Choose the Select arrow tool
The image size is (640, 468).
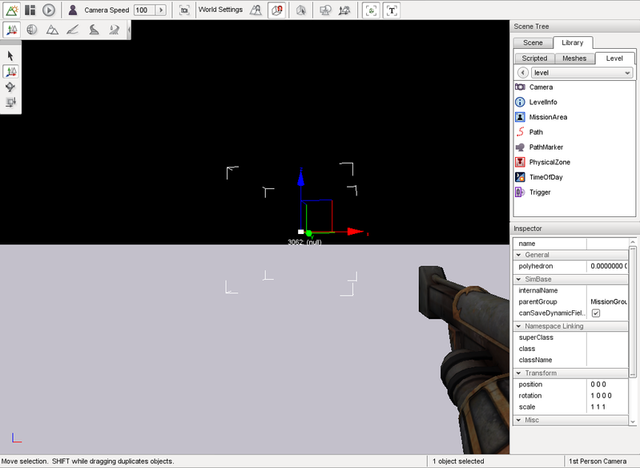pyautogui.click(x=11, y=56)
